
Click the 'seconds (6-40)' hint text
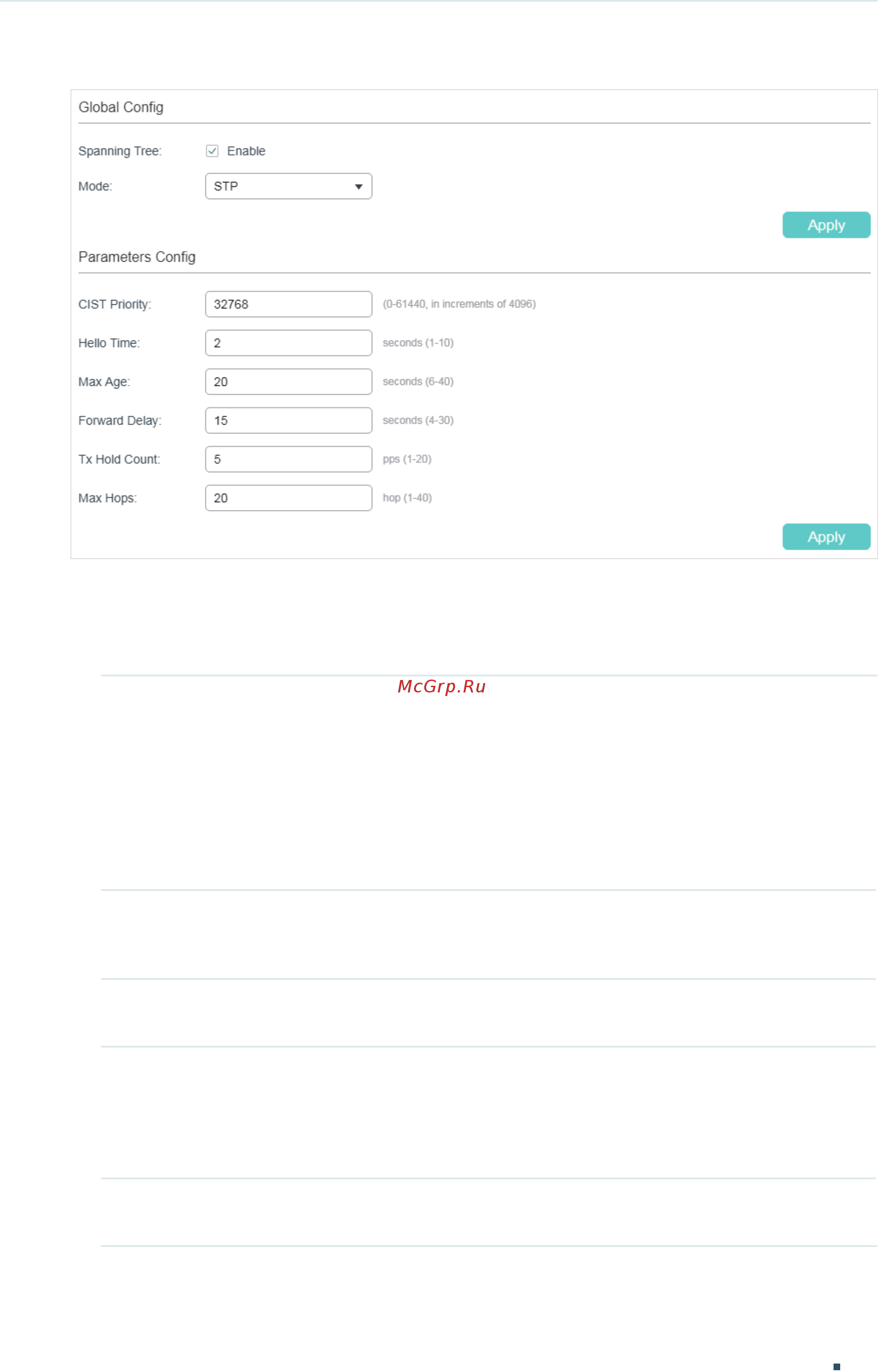pos(418,382)
